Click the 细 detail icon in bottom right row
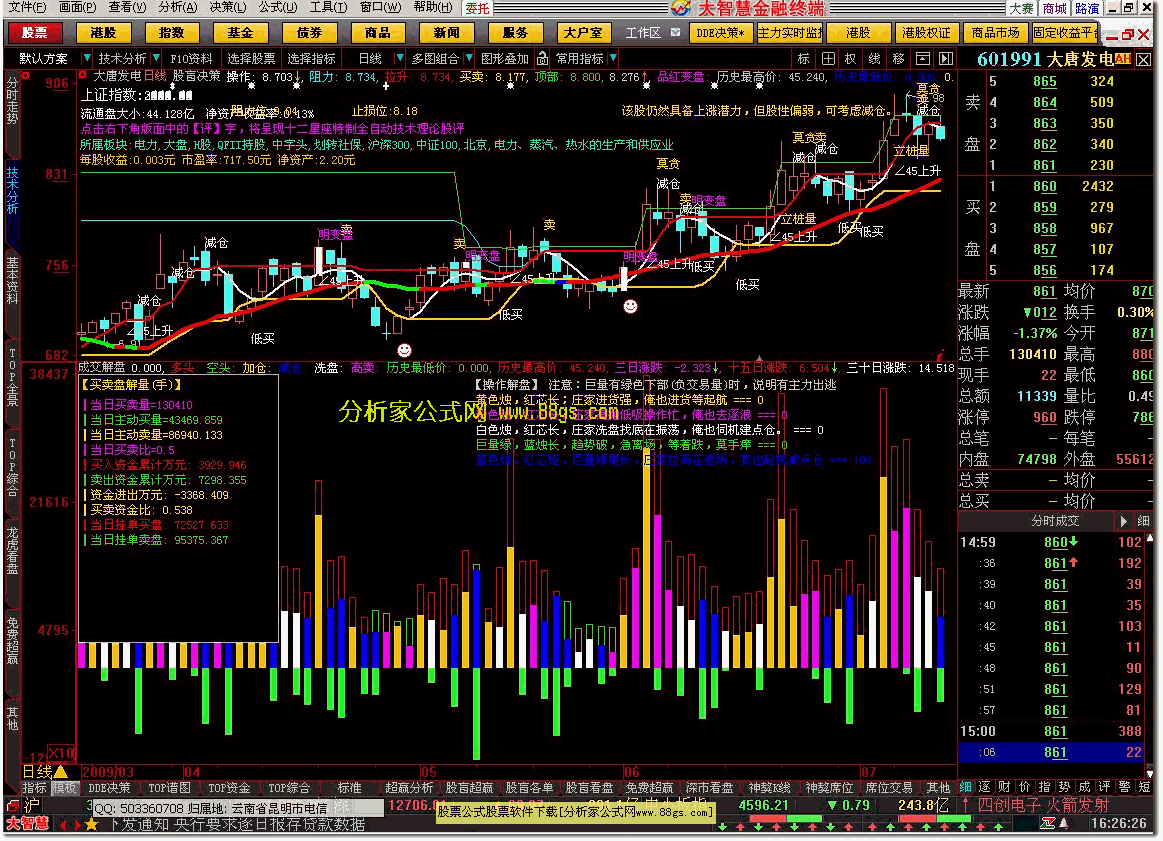The height and width of the screenshot is (841, 1163). click(x=965, y=787)
